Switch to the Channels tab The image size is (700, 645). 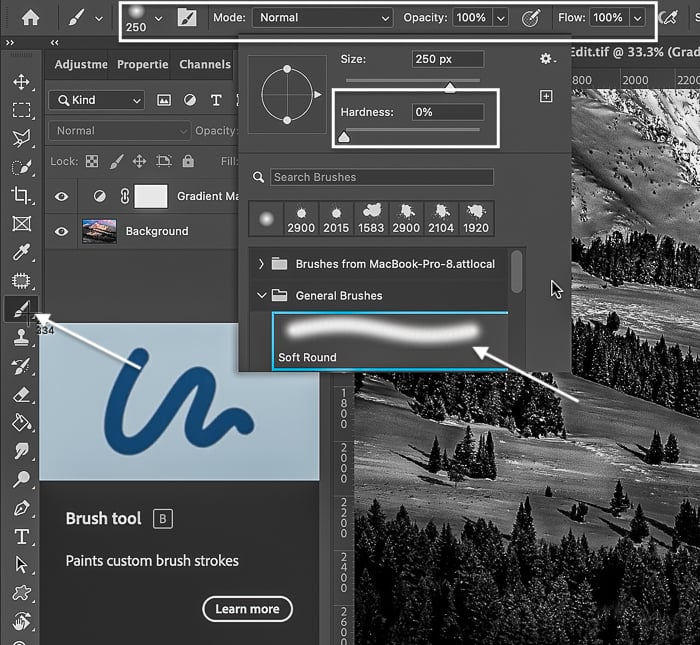[205, 65]
